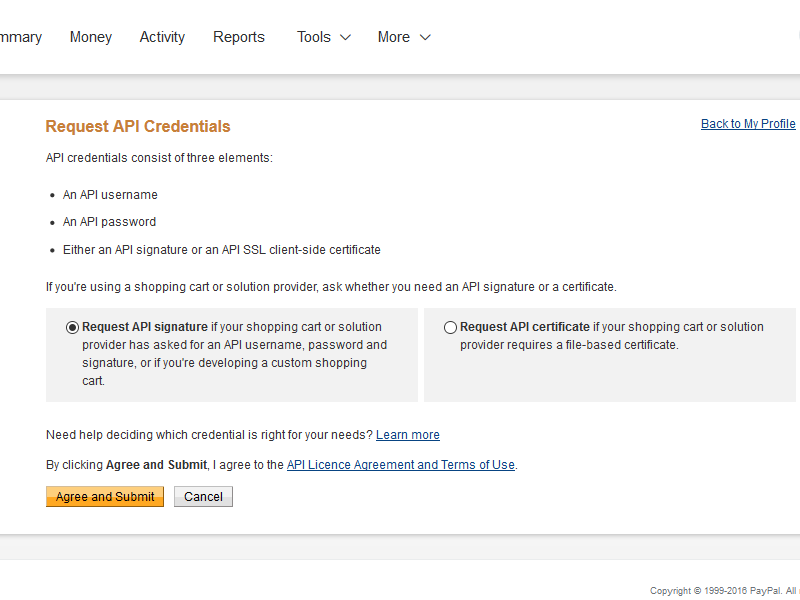This screenshot has height=600, width=800.
Task: Choose the Request API certificate radio button
Action: pos(450,327)
